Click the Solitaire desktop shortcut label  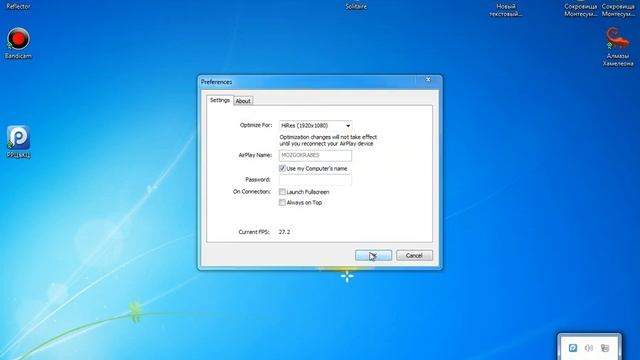pos(356,7)
